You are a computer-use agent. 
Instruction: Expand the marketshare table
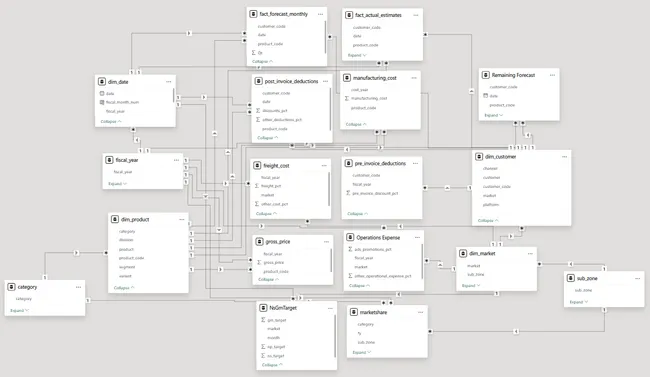pyautogui.click(x=362, y=353)
